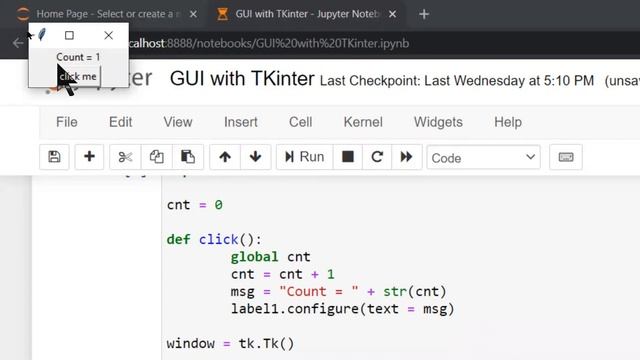Save the notebook with the floppy disk icon
Image resolution: width=640 pixels, height=360 pixels.
pyautogui.click(x=54, y=157)
